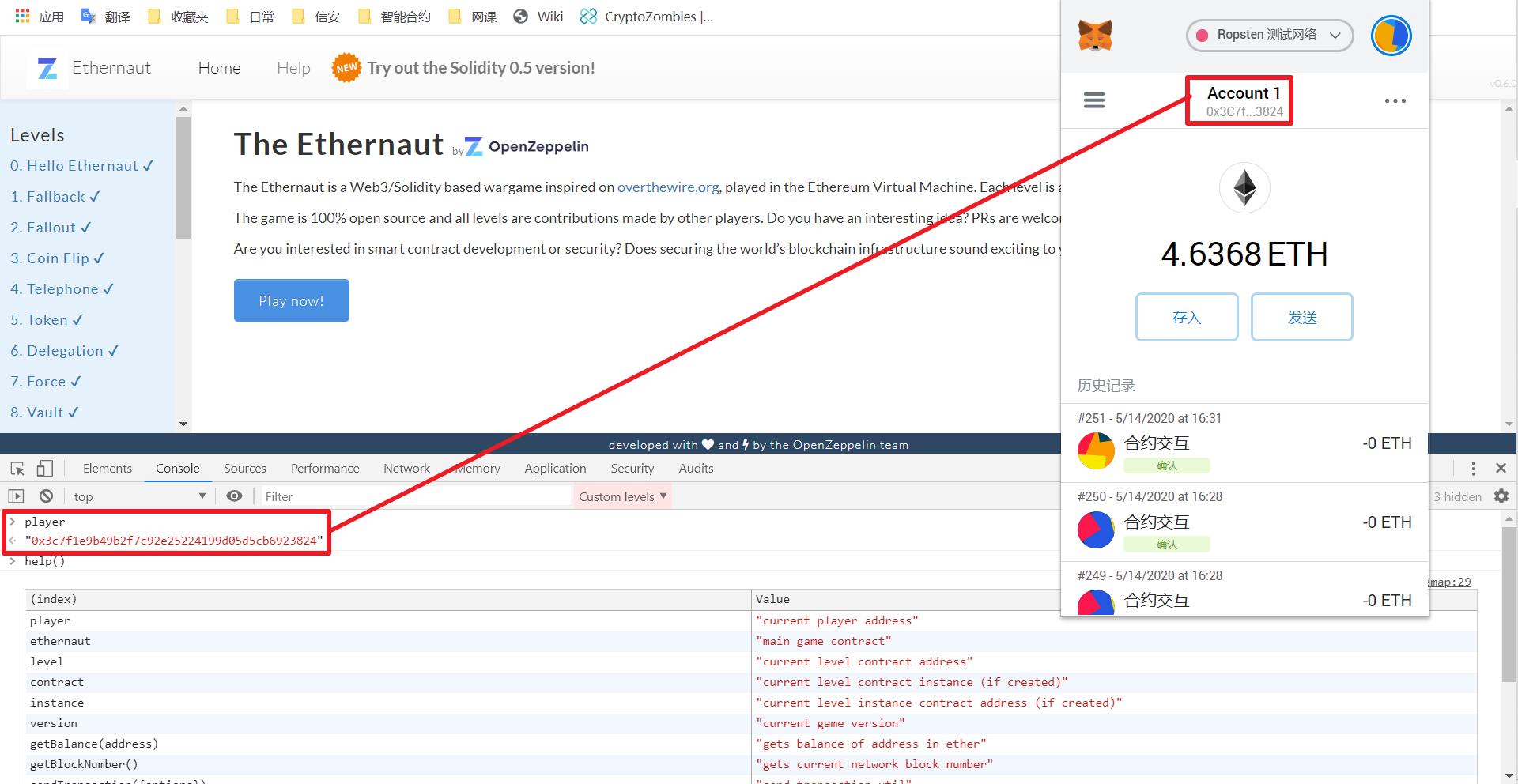Expand the help() console entry
Viewport: 1518px width, 784px height.
[12, 561]
